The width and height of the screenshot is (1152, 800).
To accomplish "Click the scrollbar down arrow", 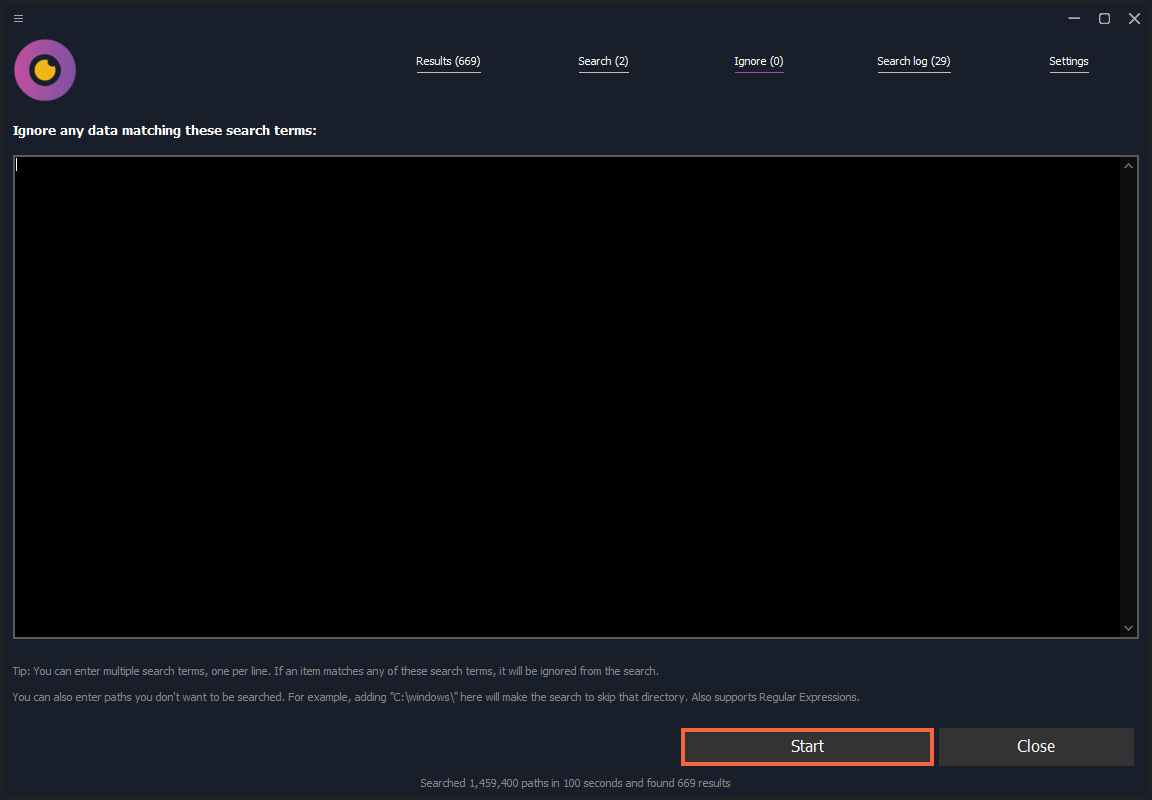I will point(1128,628).
